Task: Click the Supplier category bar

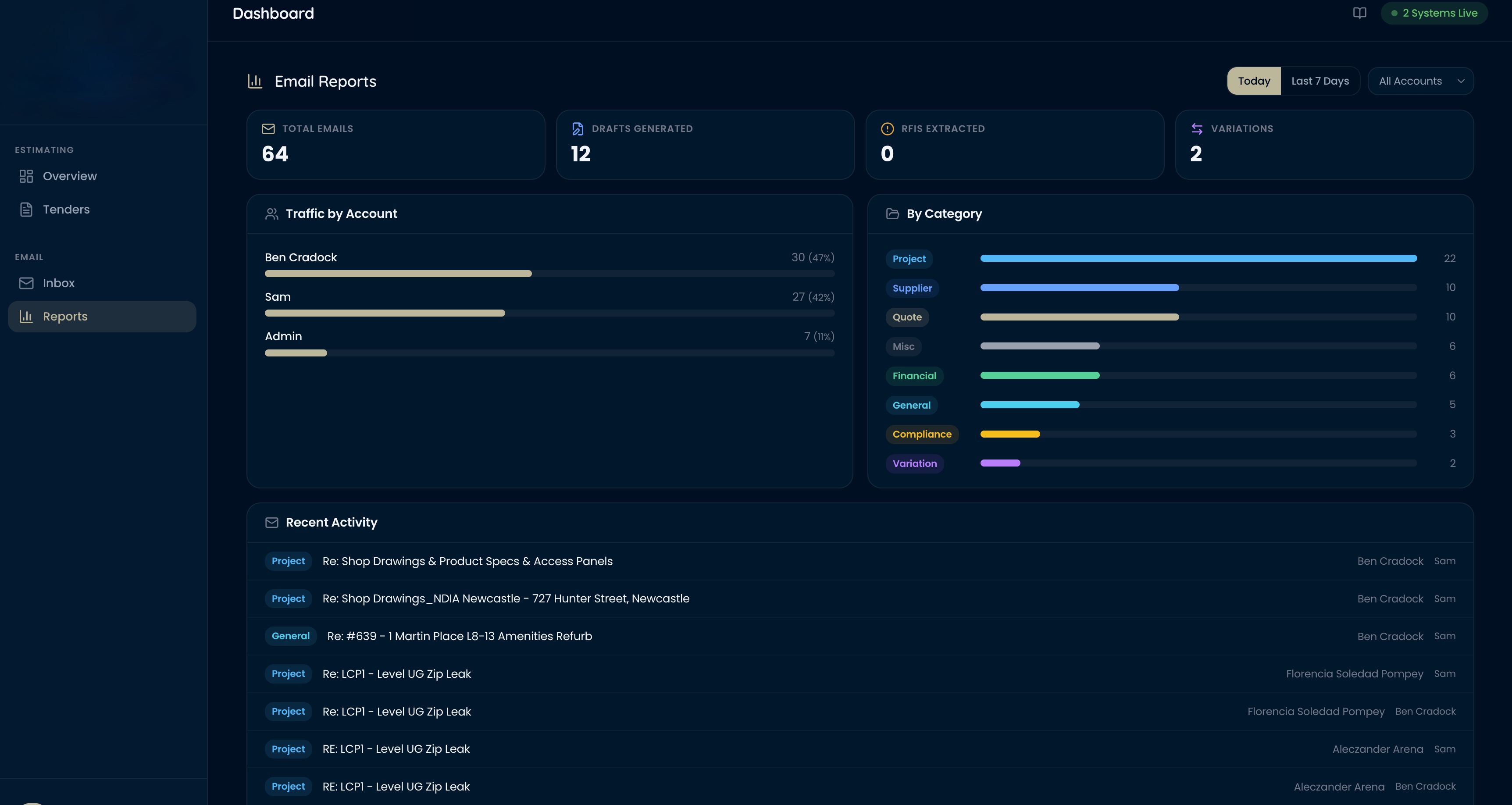Action: pyautogui.click(x=1198, y=288)
